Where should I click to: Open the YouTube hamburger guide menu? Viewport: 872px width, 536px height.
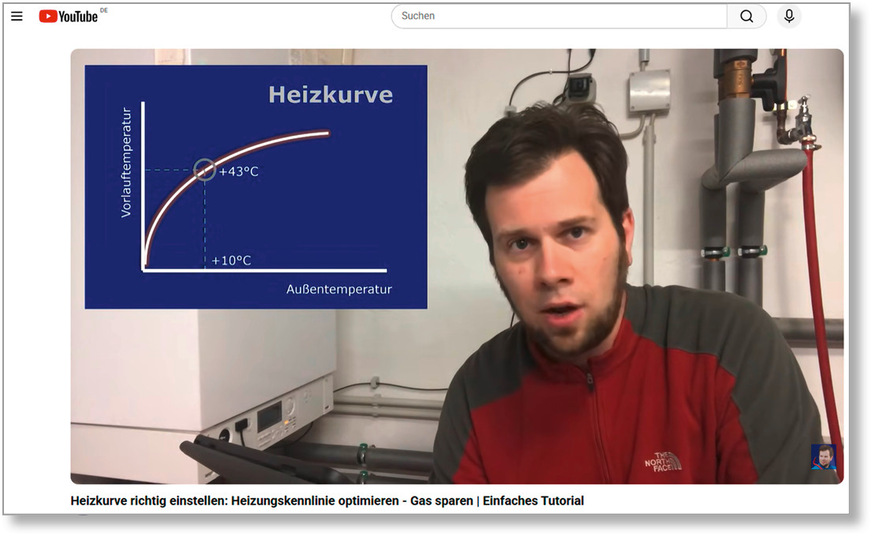tap(17, 16)
